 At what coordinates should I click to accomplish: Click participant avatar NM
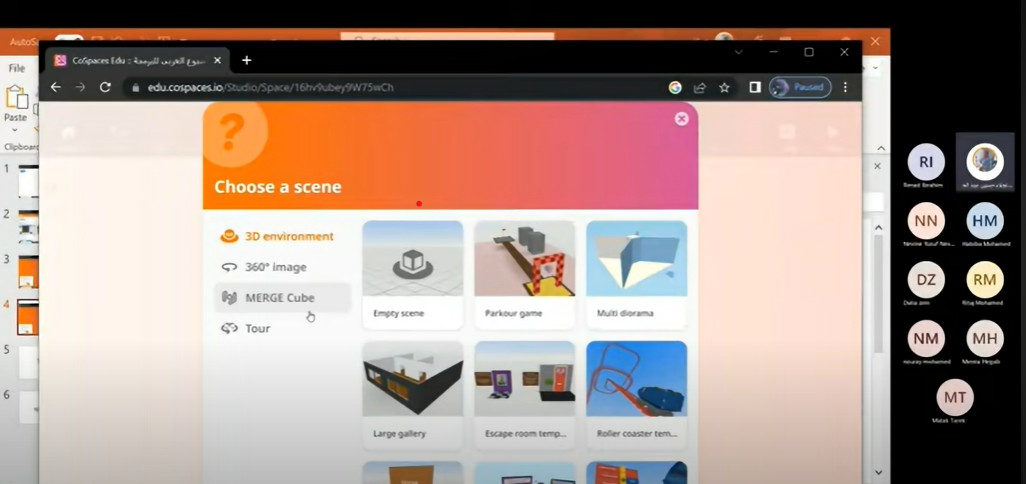tap(926, 338)
